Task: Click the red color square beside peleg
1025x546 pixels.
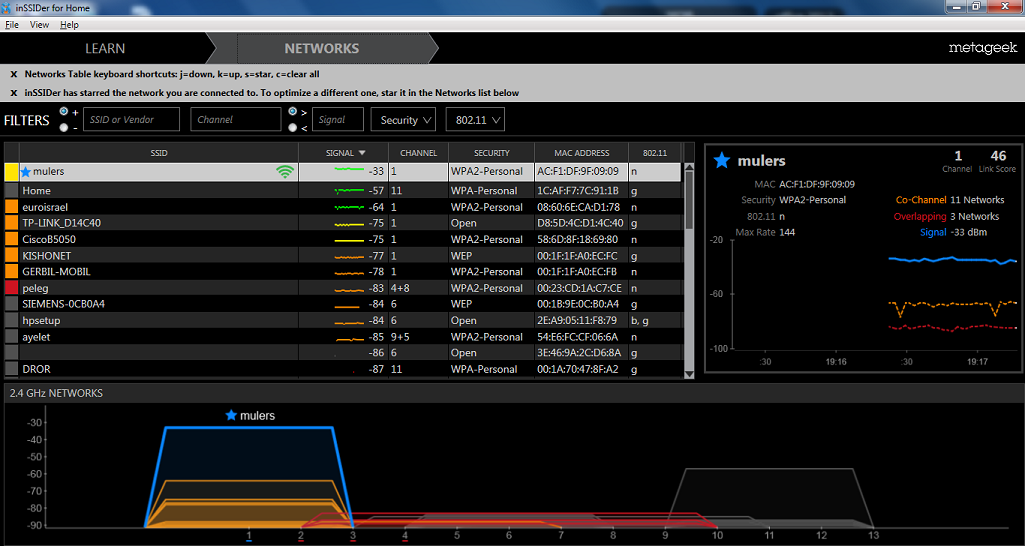Action: click(x=11, y=288)
